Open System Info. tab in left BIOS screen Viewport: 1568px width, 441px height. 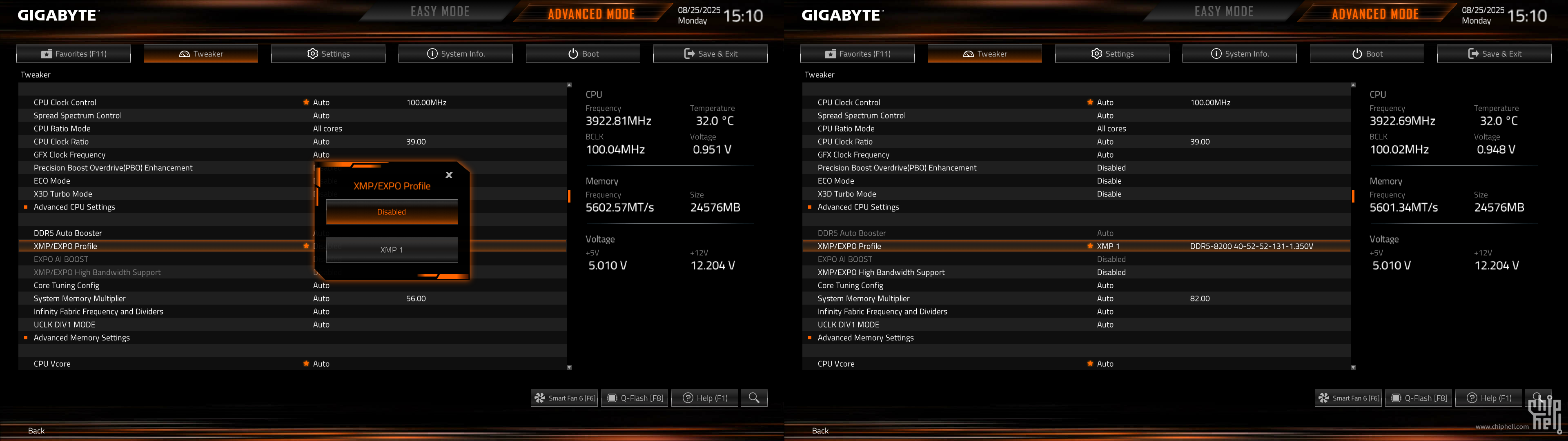pyautogui.click(x=455, y=53)
